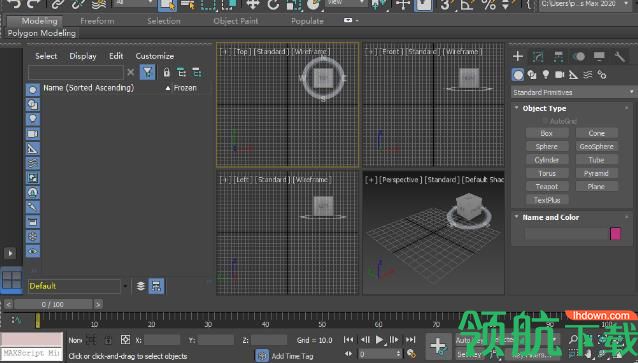Select the Shapes category in Create panel
Viewport: 638px width, 363px height.
[532, 75]
